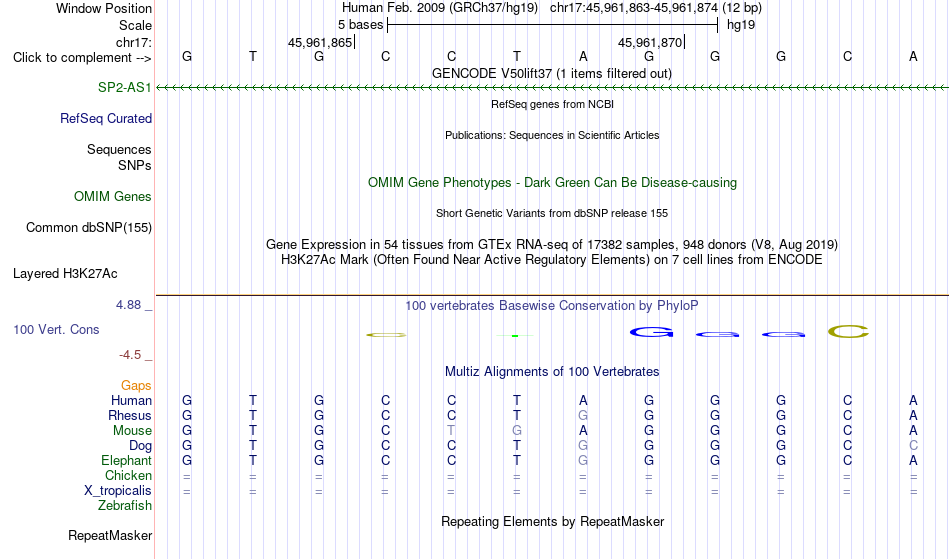Click the 'chr17:' ruler label
950x559 pixels.
[134, 43]
